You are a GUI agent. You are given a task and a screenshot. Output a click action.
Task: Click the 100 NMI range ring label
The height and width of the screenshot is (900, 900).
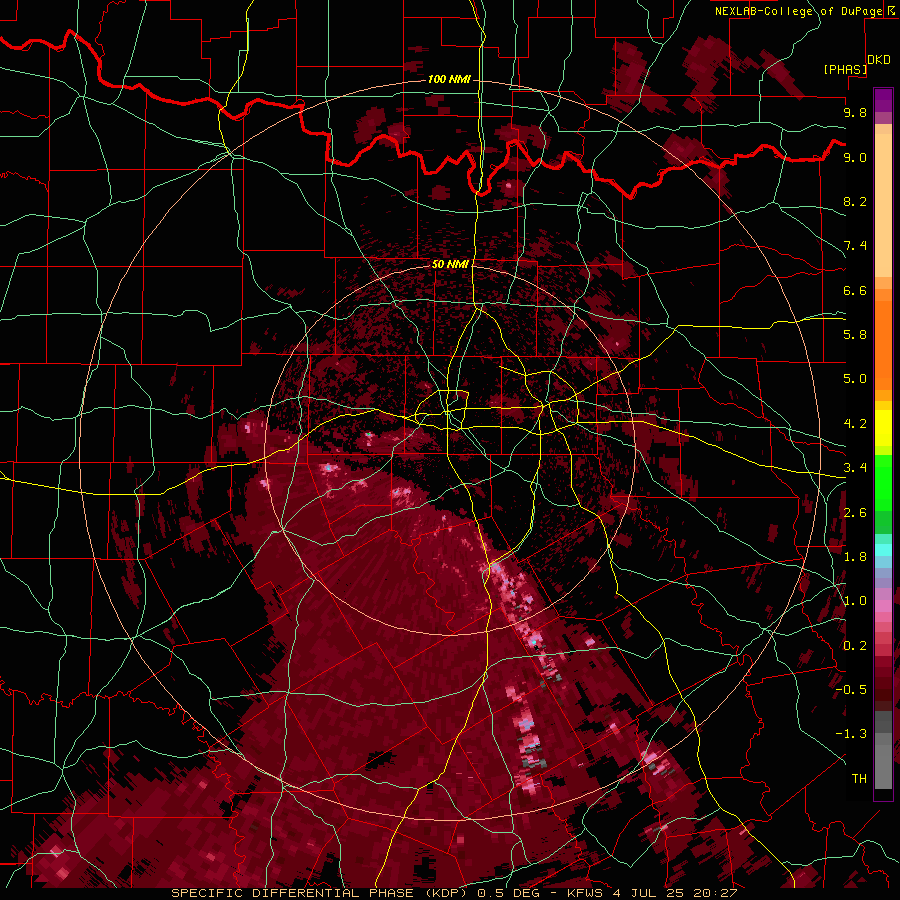point(449,79)
